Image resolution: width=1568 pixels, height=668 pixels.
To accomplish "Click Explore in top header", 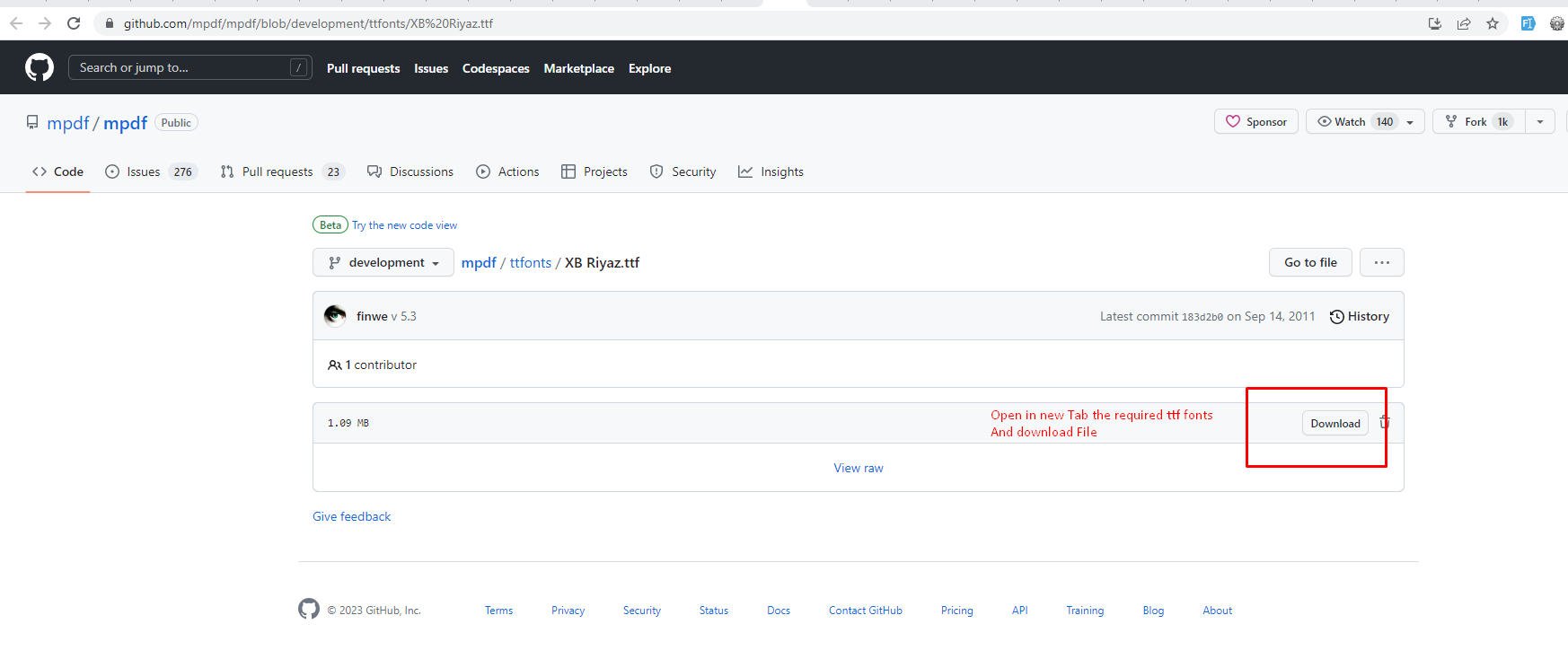I will coord(650,68).
